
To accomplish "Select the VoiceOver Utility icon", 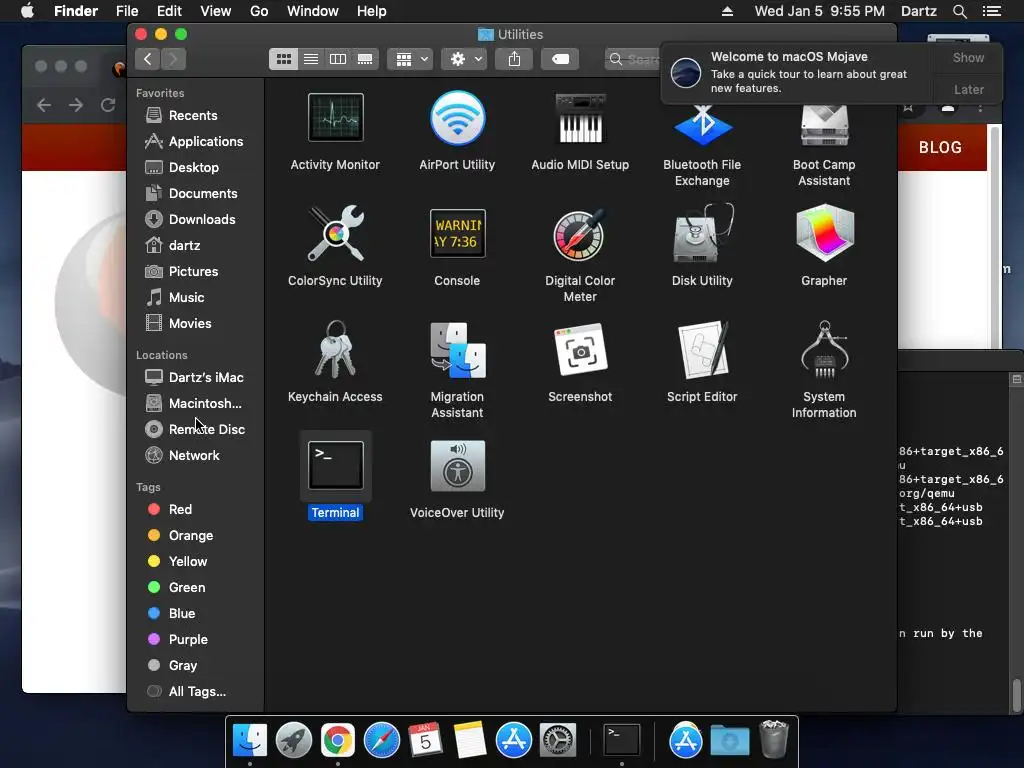I will click(457, 465).
